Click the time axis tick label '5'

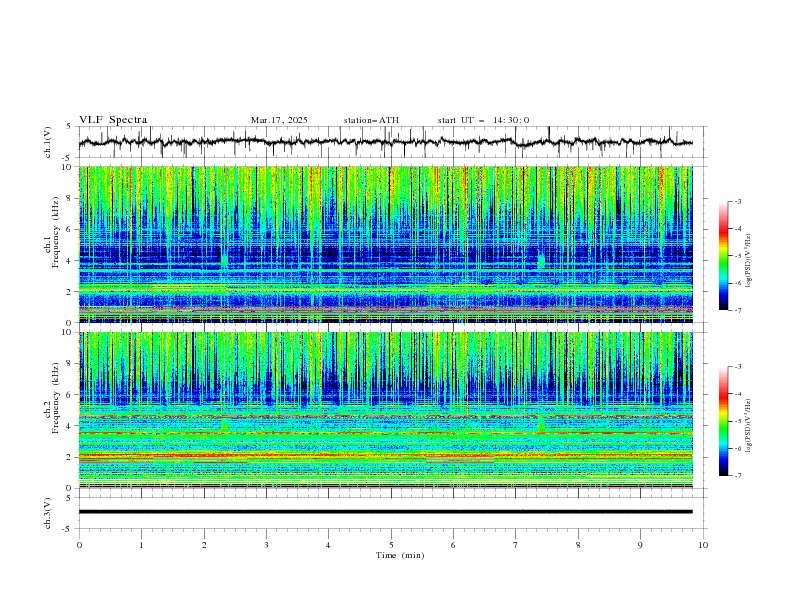[391, 545]
